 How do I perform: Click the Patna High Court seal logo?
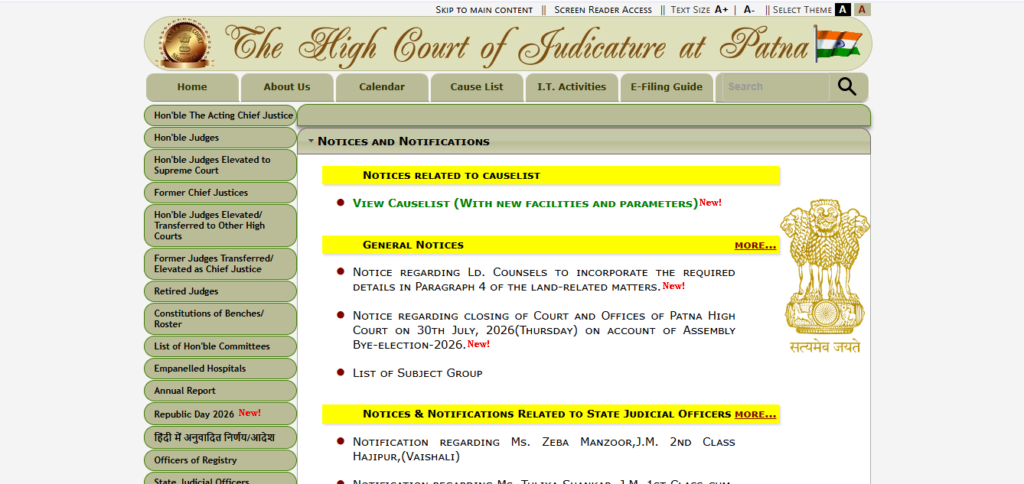pos(185,44)
